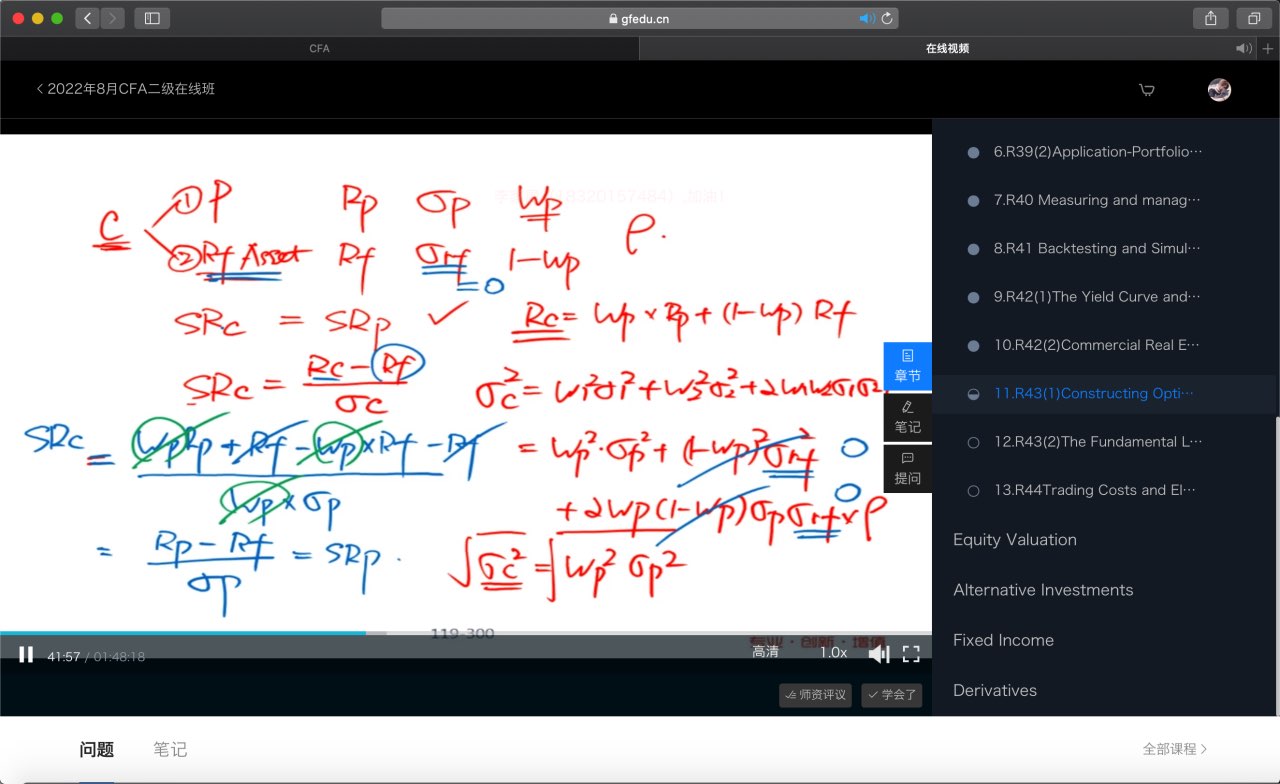This screenshot has height=784, width=1280.
Task: Pause the video playback
Action: [26, 655]
